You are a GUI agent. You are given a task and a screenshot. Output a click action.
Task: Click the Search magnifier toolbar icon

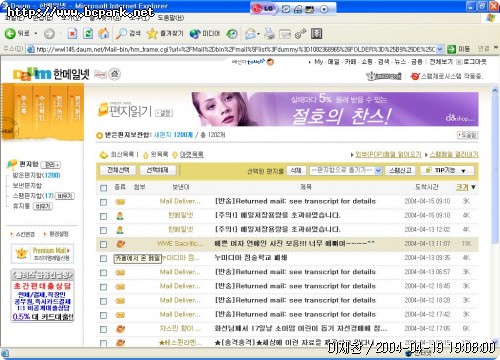point(121,33)
